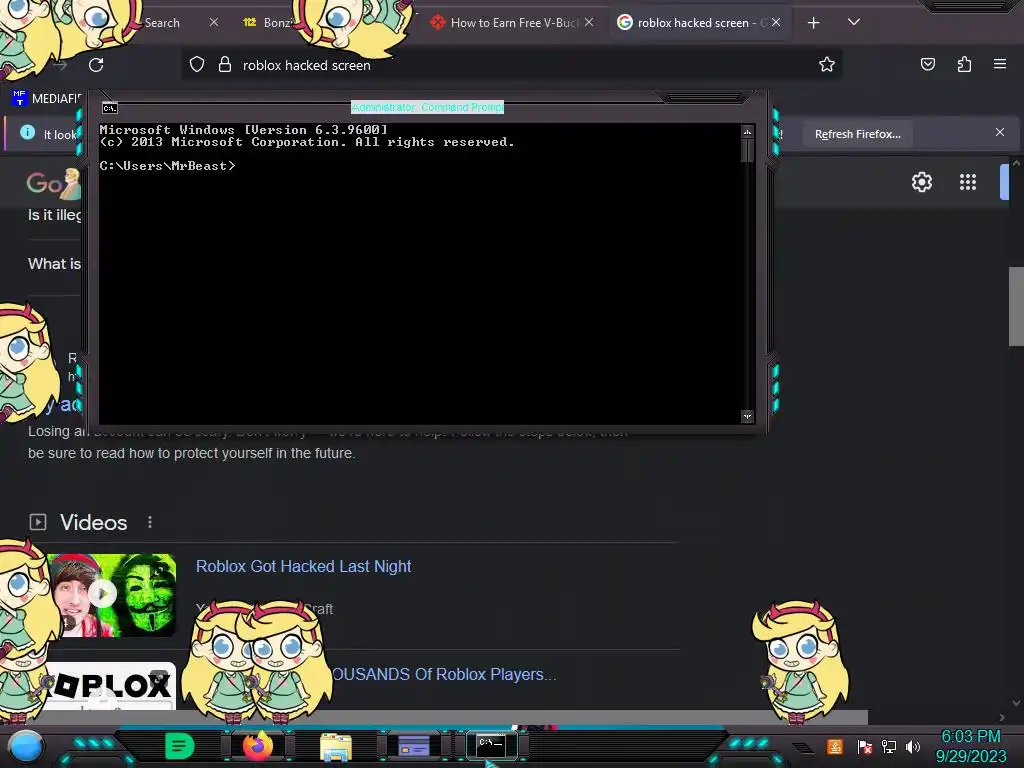Open Java update tray icon
Image resolution: width=1024 pixels, height=768 pixels.
pyautogui.click(x=835, y=746)
